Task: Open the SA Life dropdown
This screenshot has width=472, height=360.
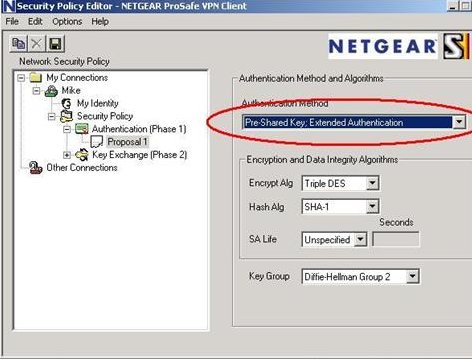Action: click(360, 239)
